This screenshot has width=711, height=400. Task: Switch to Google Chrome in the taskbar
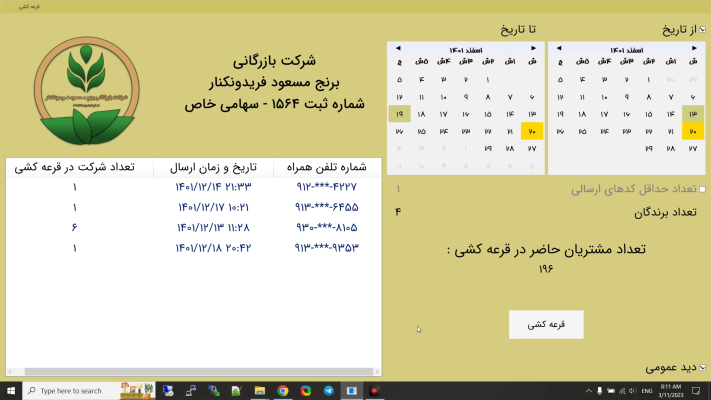[x=283, y=390]
